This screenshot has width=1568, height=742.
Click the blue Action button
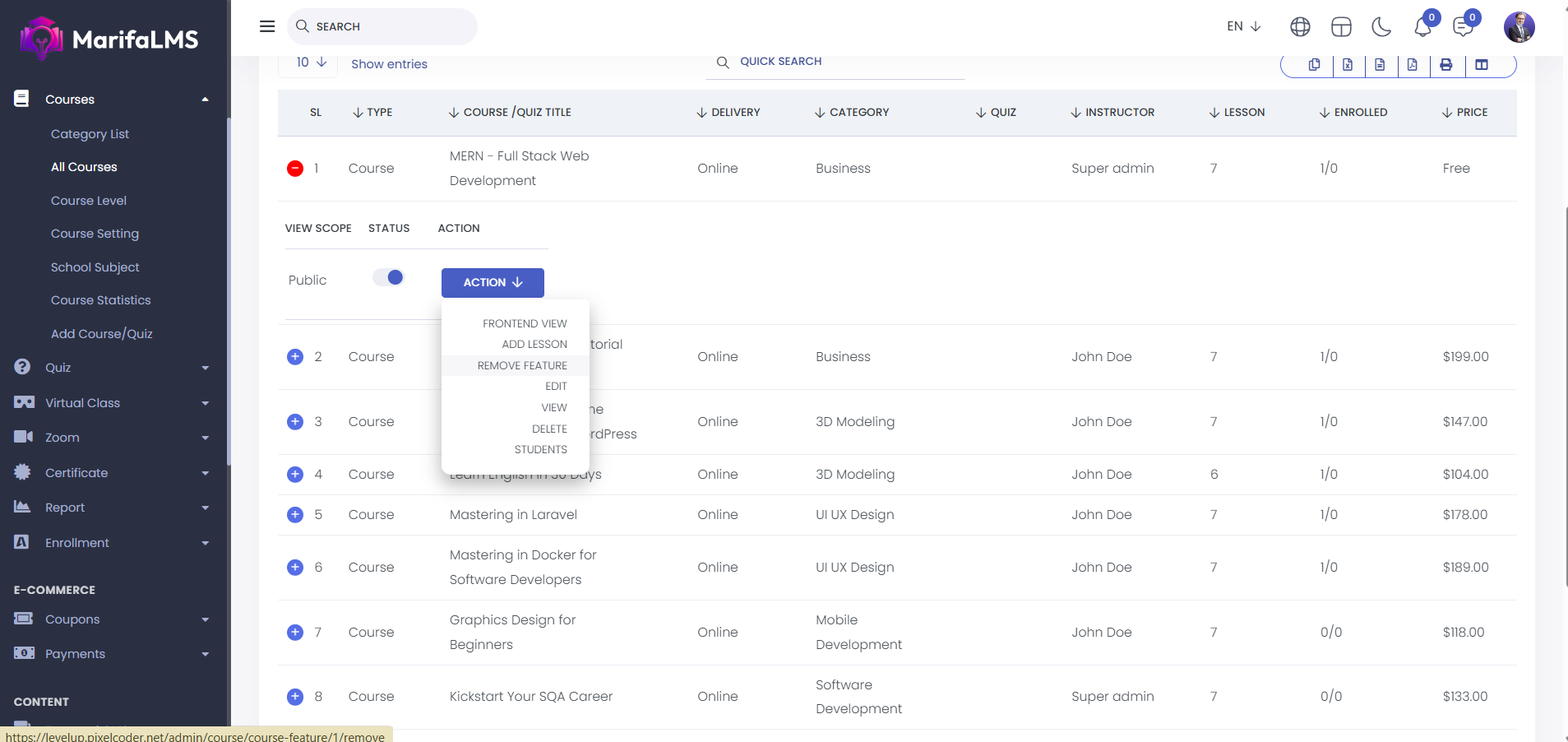click(x=493, y=282)
